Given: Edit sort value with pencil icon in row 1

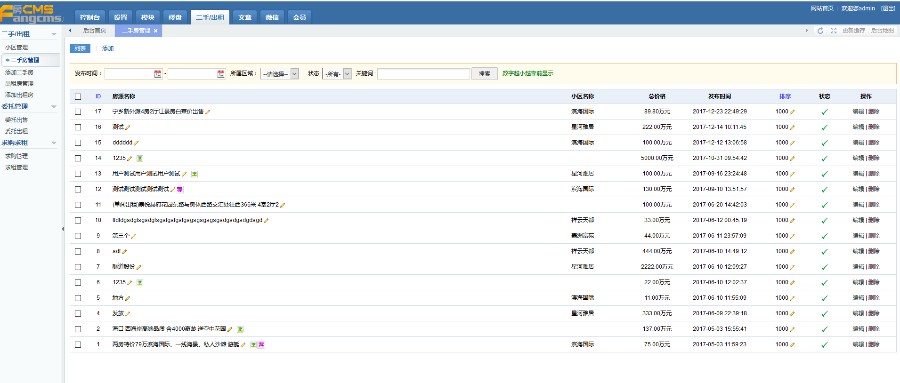Looking at the screenshot, I should pos(792,345).
